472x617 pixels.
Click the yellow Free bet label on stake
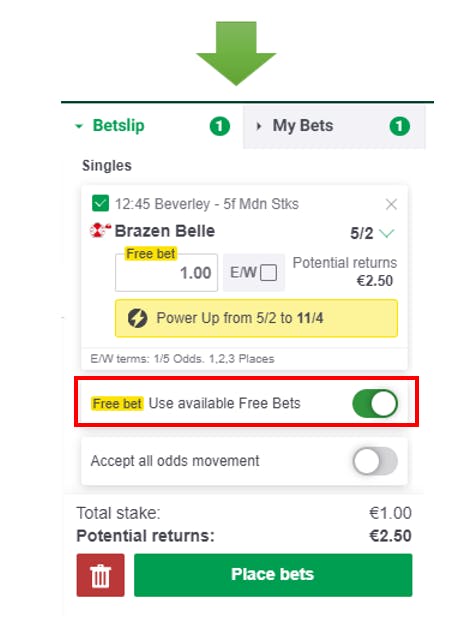[151, 254]
